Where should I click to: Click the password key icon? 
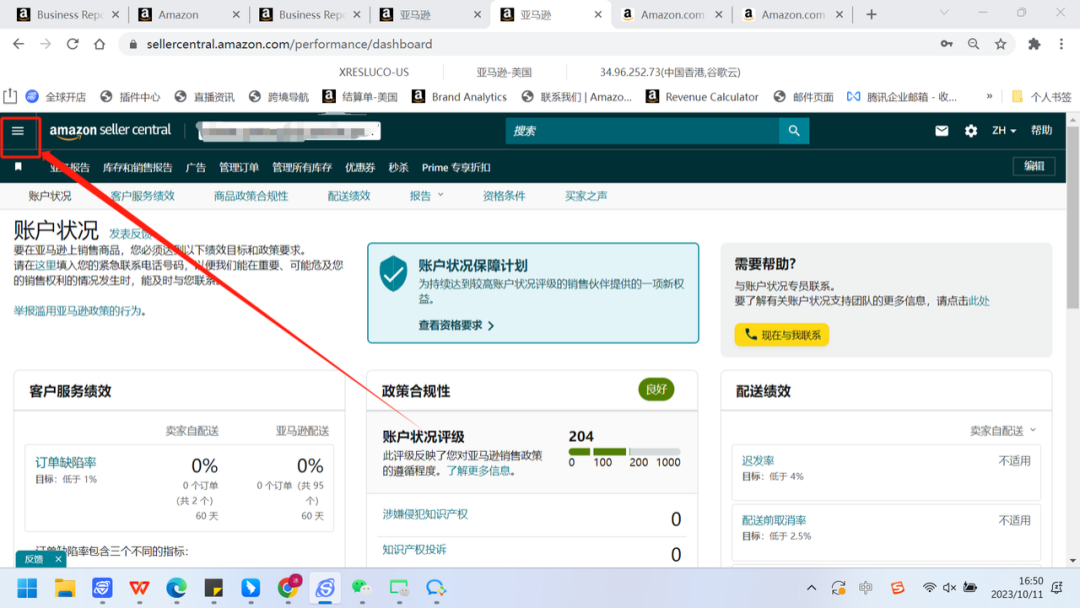coord(946,44)
